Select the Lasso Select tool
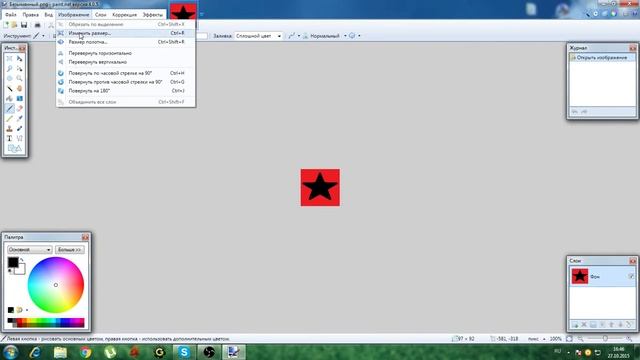Viewport: 640px width, 360px height. pos(9,69)
